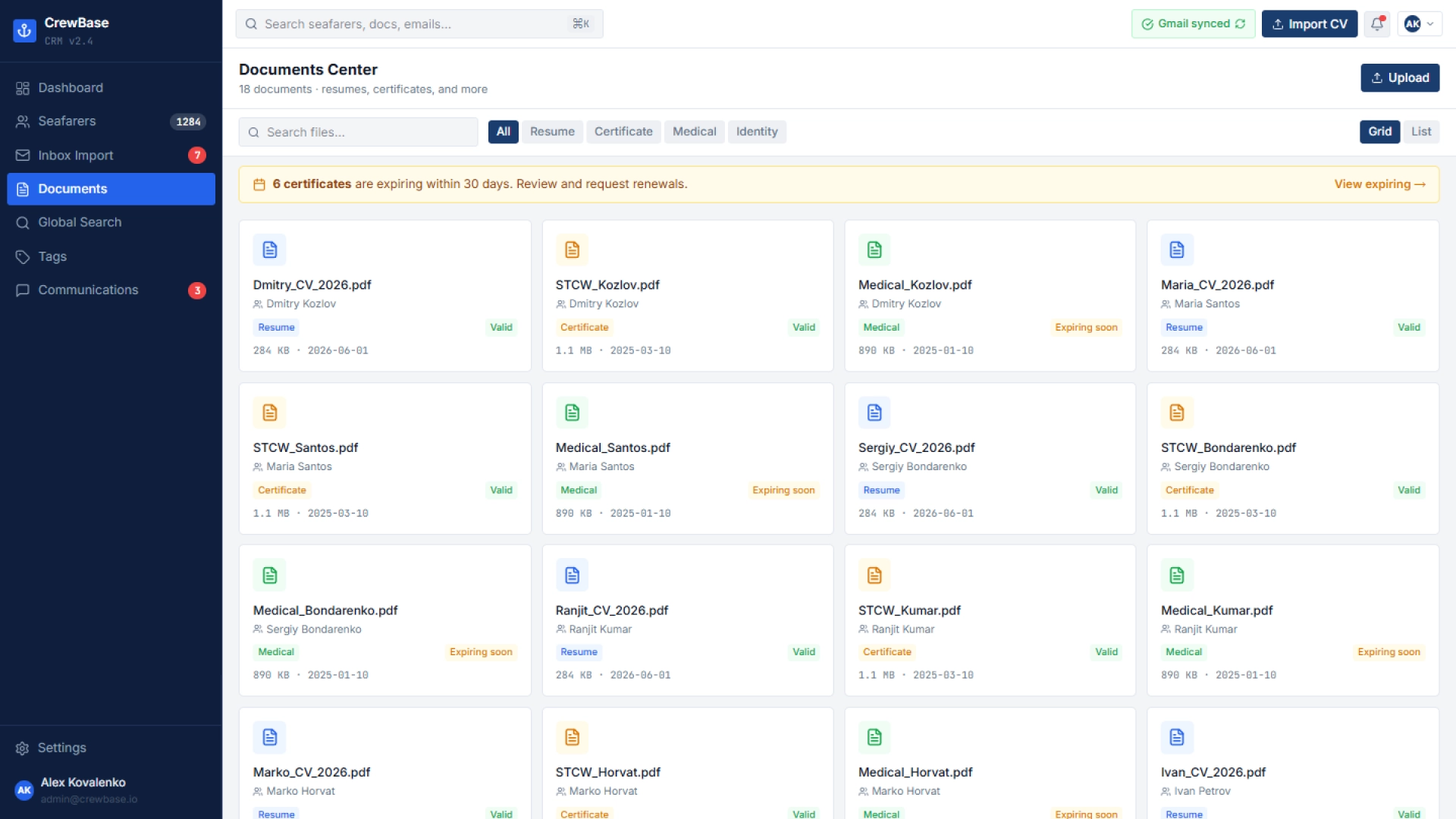
Task: Click the STCW_Kumar.pdf file icon
Action: [x=874, y=576]
